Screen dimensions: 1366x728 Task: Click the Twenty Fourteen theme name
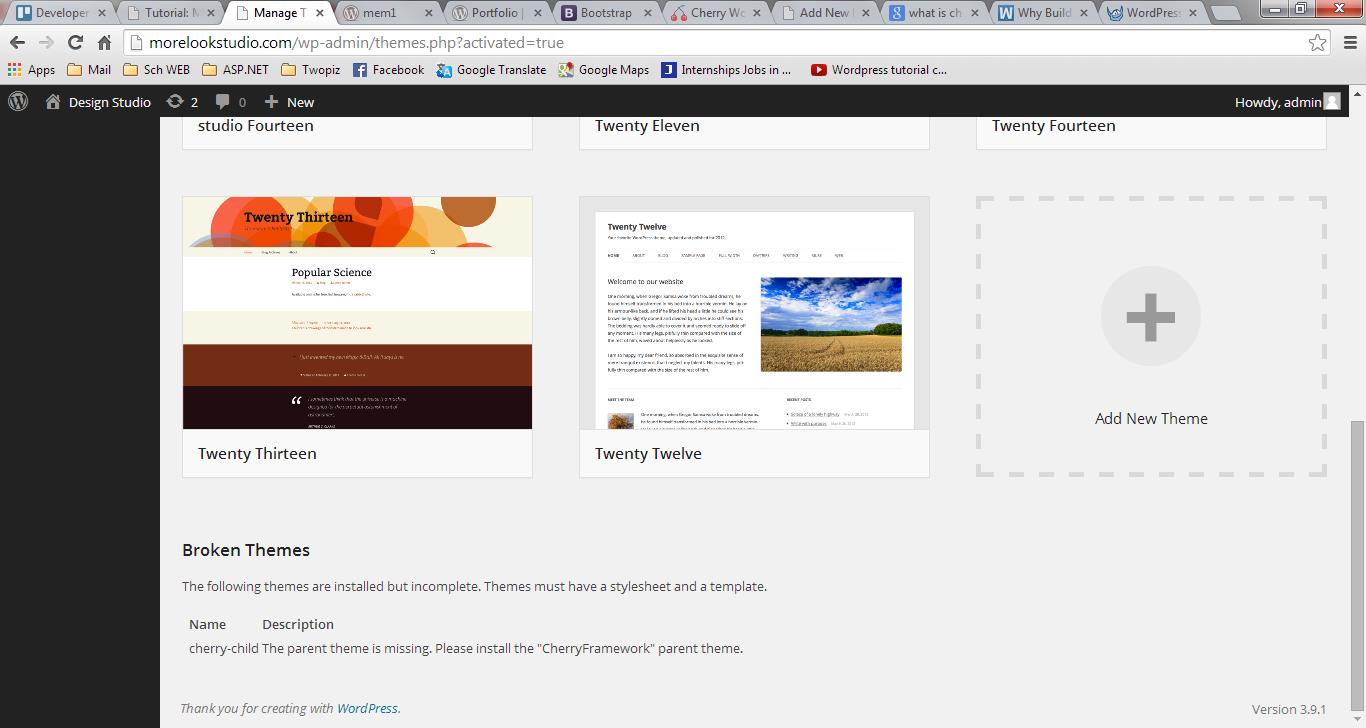pyautogui.click(x=1053, y=125)
